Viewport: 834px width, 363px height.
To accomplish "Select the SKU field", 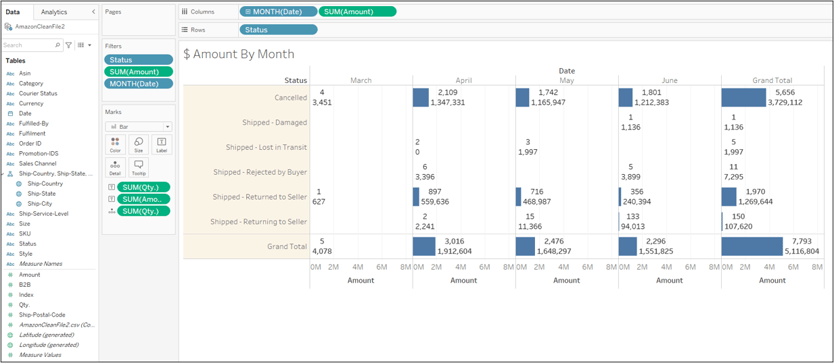I will [x=24, y=234].
